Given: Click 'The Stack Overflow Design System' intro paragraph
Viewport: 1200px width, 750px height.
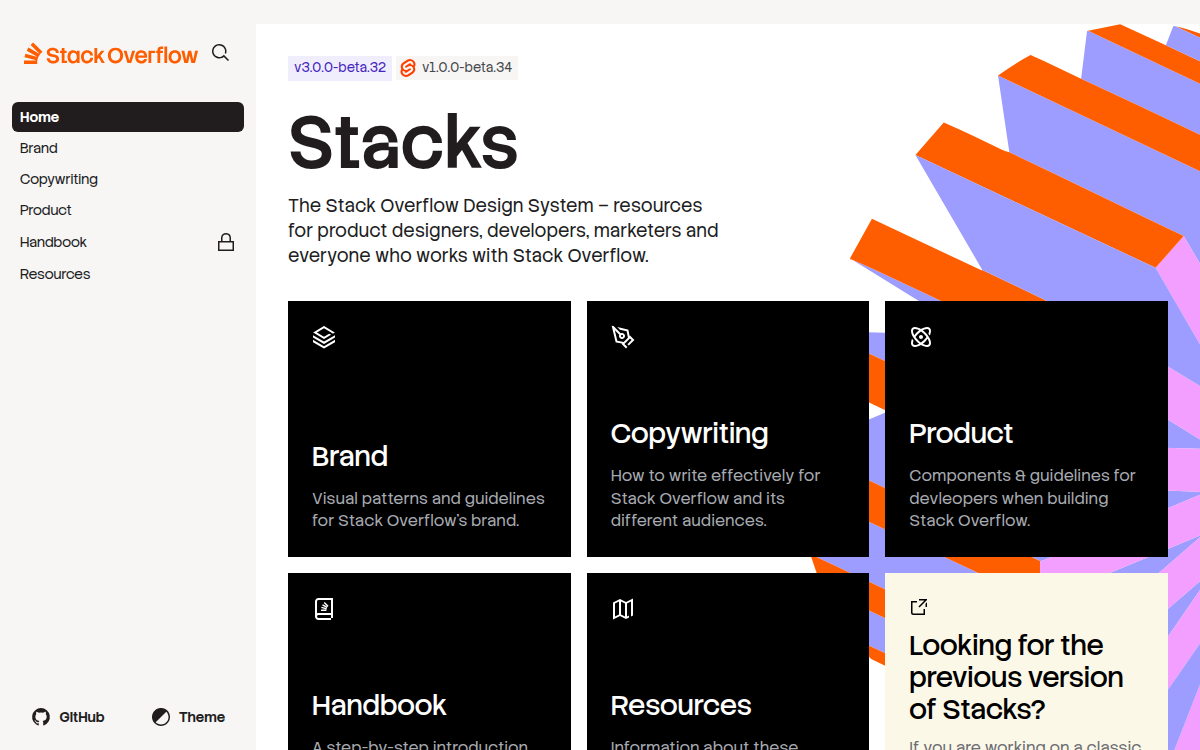Looking at the screenshot, I should click(x=503, y=230).
